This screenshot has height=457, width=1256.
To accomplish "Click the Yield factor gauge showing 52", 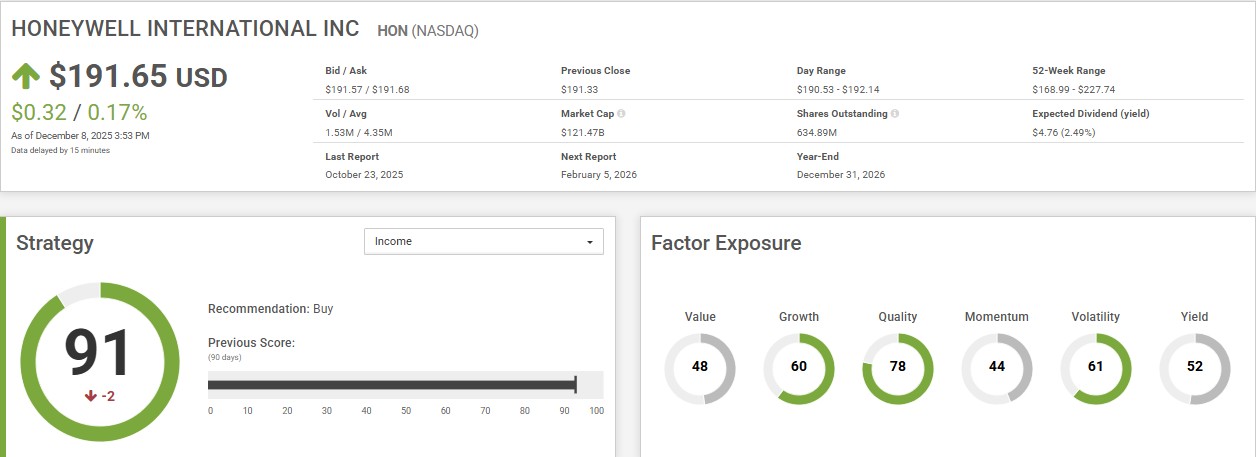I will (x=1194, y=367).
